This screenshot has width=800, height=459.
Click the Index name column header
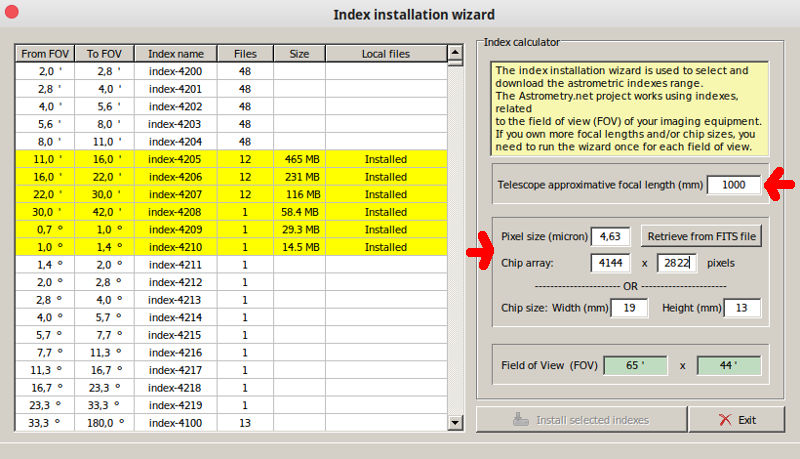coord(176,53)
